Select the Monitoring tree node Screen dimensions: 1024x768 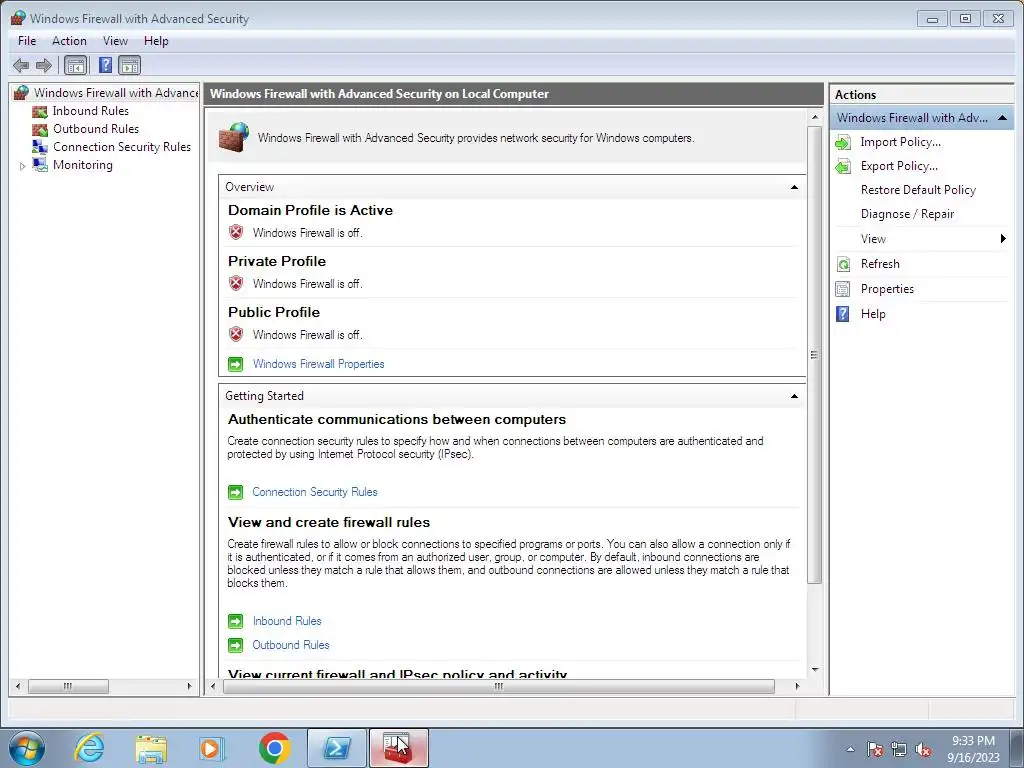(83, 165)
